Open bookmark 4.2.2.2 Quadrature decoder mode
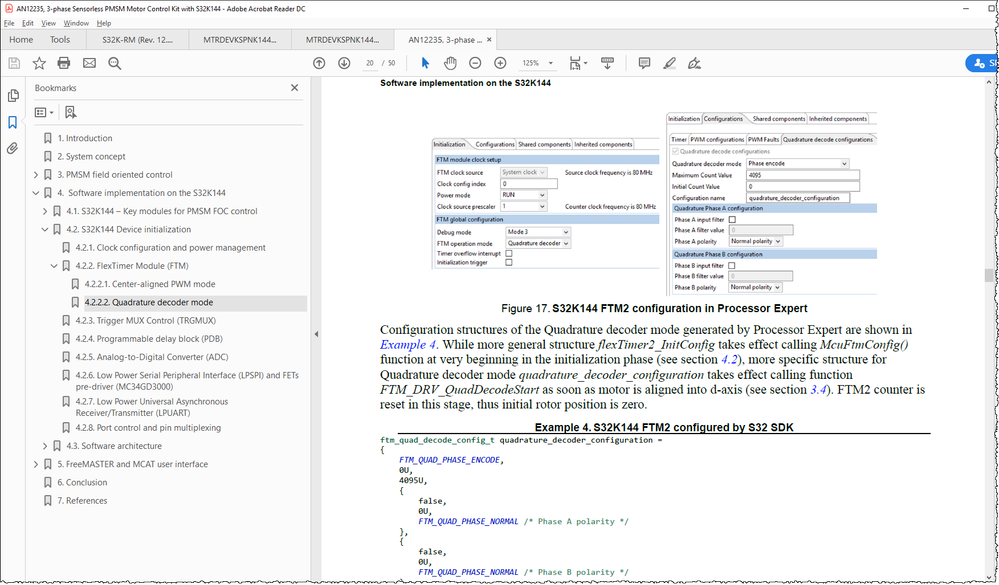Viewport: 999px width, 585px height. point(149,303)
